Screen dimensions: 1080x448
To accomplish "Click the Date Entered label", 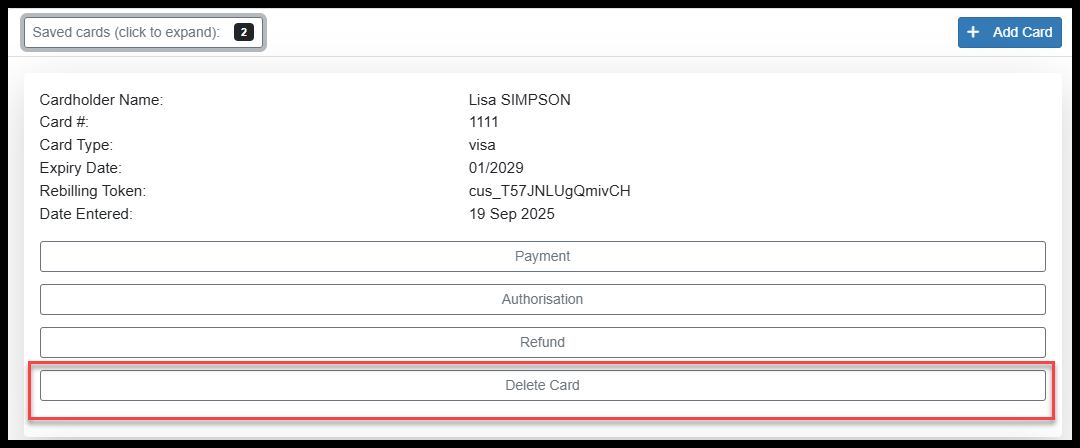I will 85,214.
